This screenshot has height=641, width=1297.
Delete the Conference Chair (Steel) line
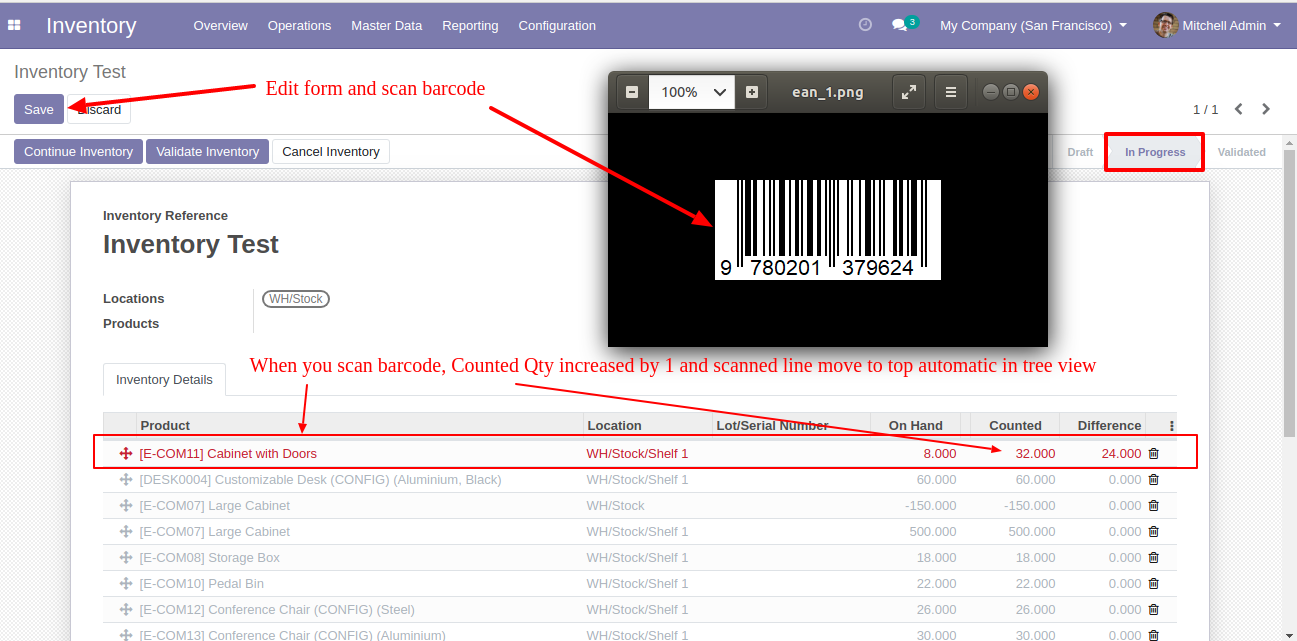pyautogui.click(x=1153, y=610)
